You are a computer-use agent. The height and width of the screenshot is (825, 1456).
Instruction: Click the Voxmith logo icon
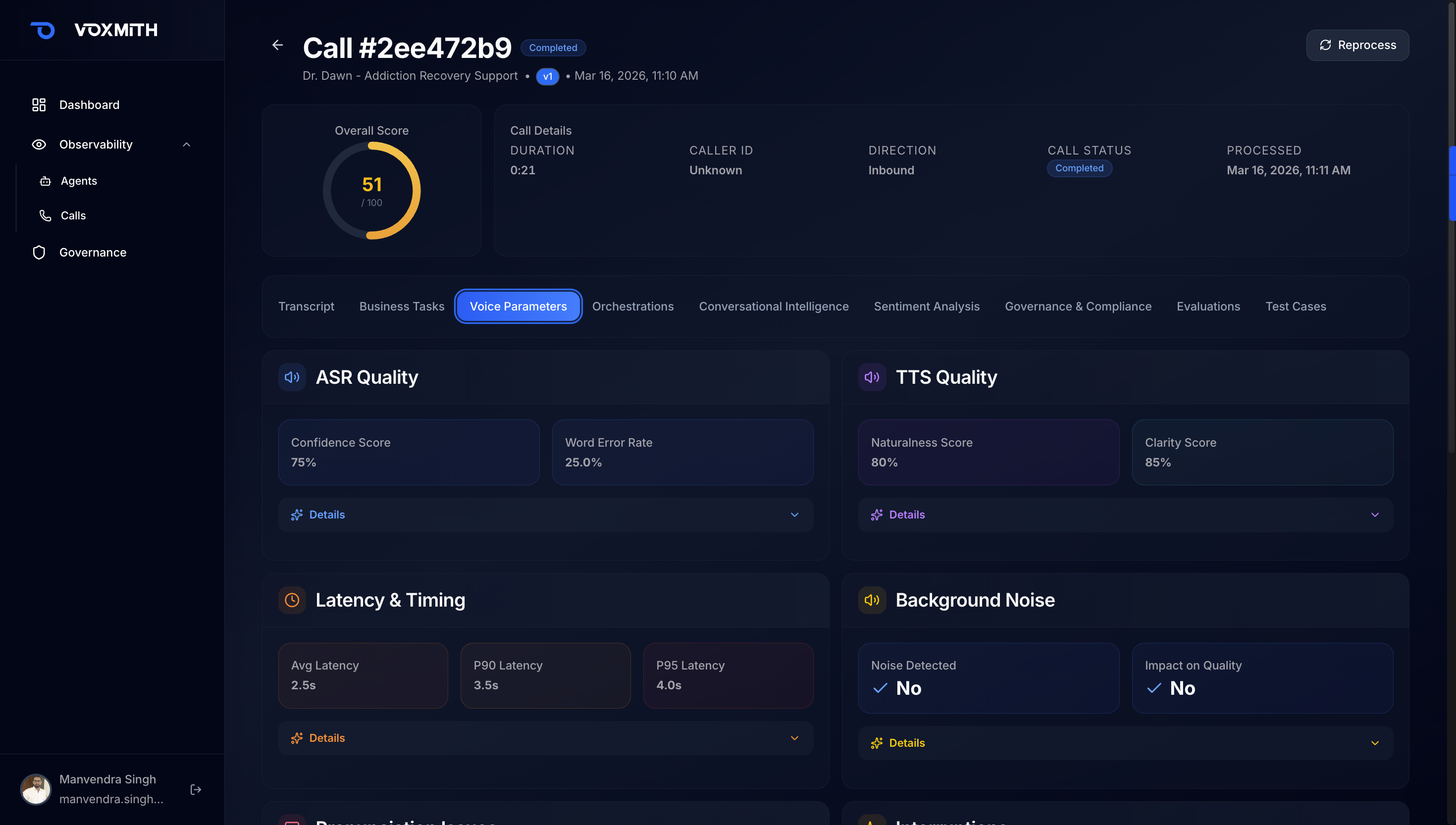(43, 30)
